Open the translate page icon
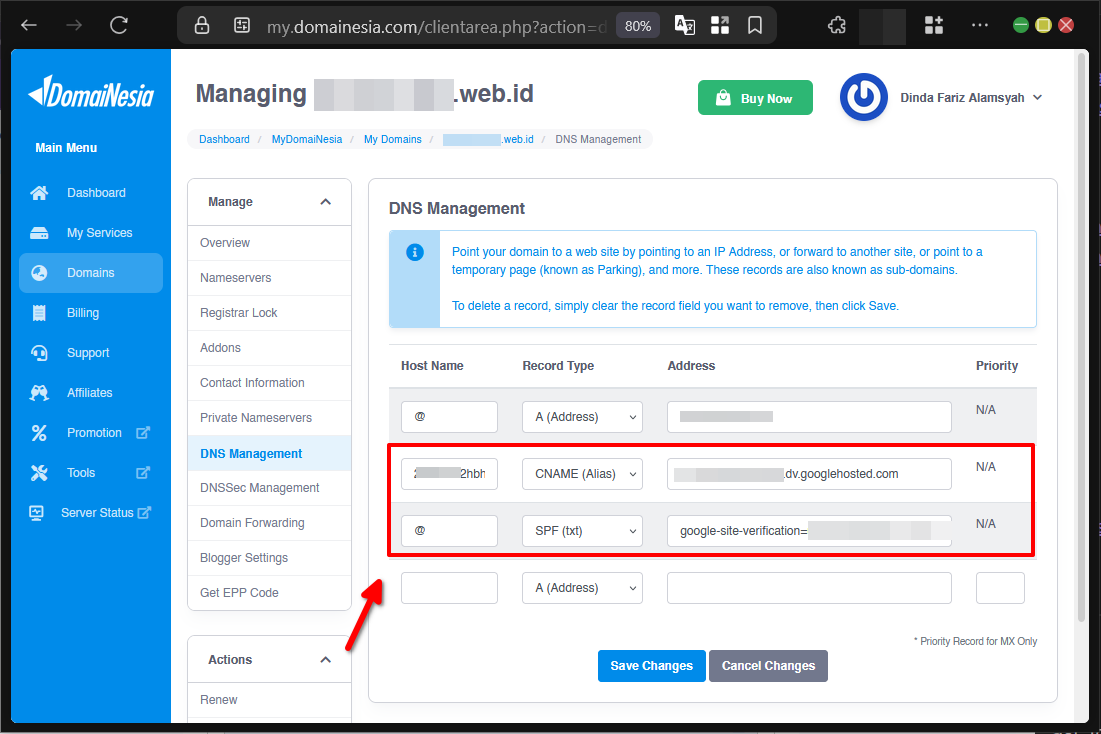 click(x=685, y=26)
